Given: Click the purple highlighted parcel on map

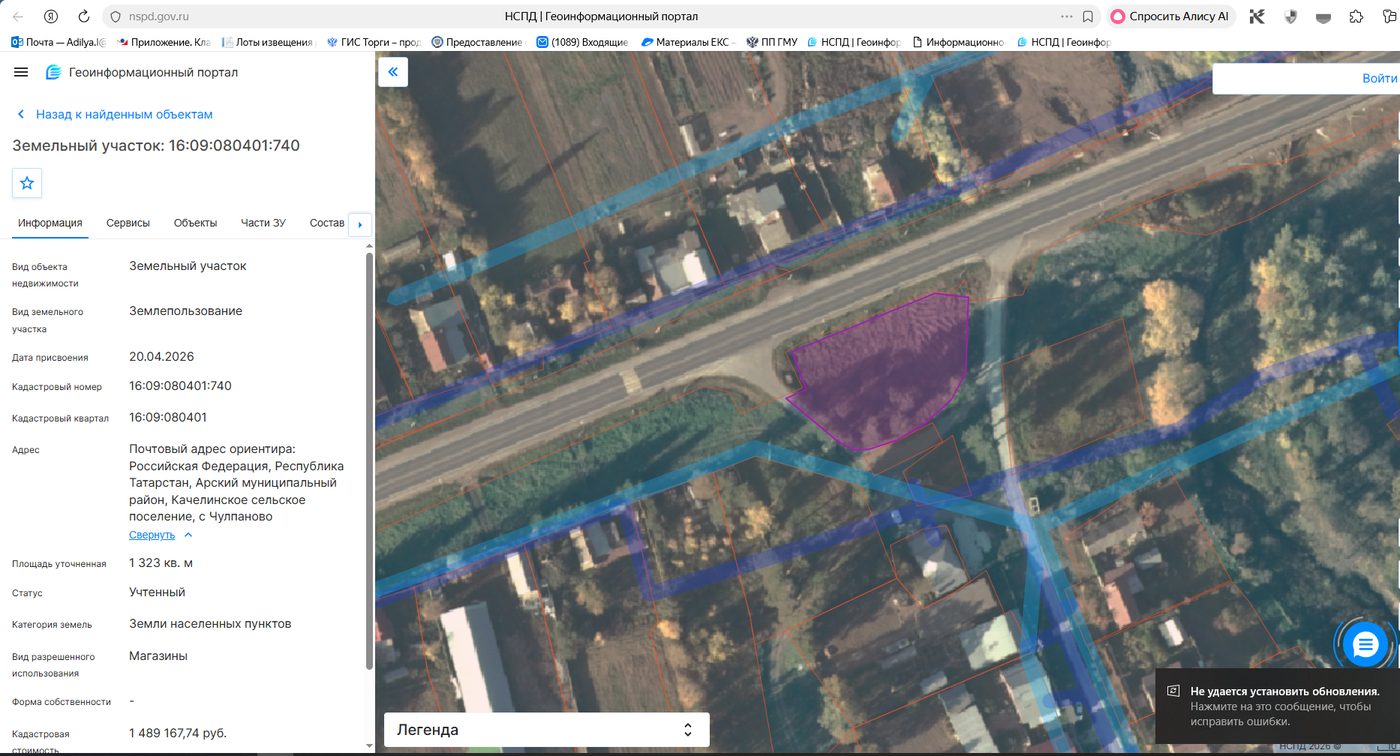Looking at the screenshot, I should tap(880, 375).
